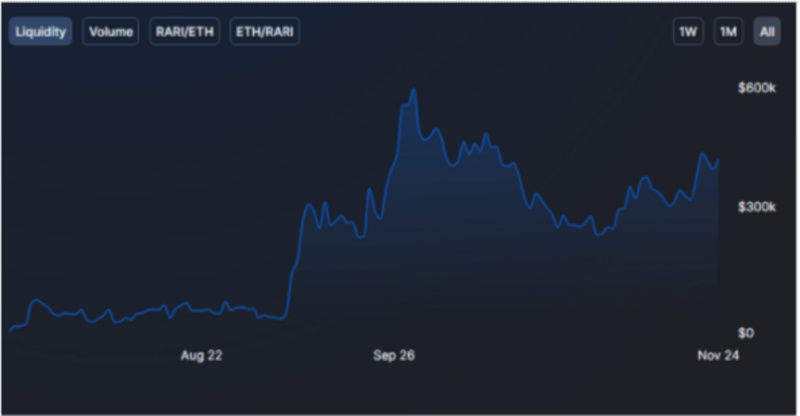Set time range to 1W
The width and height of the screenshot is (800, 416).
click(688, 32)
